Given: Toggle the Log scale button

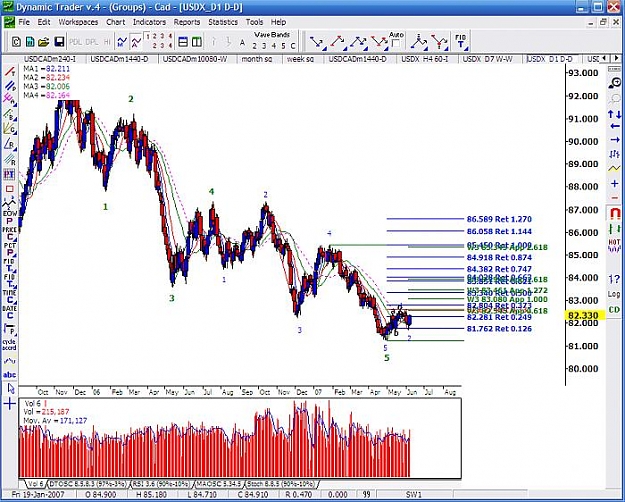Looking at the screenshot, I should pos(614,294).
